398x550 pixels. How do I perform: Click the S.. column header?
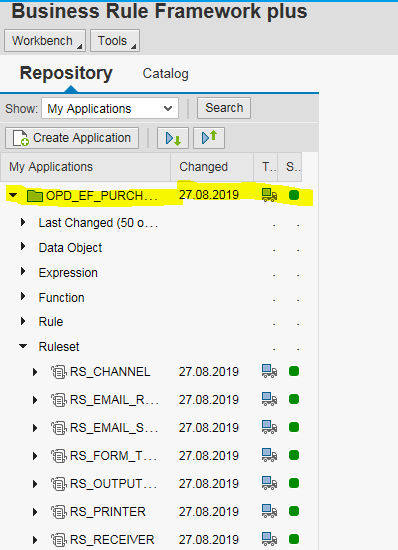pyautogui.click(x=290, y=167)
